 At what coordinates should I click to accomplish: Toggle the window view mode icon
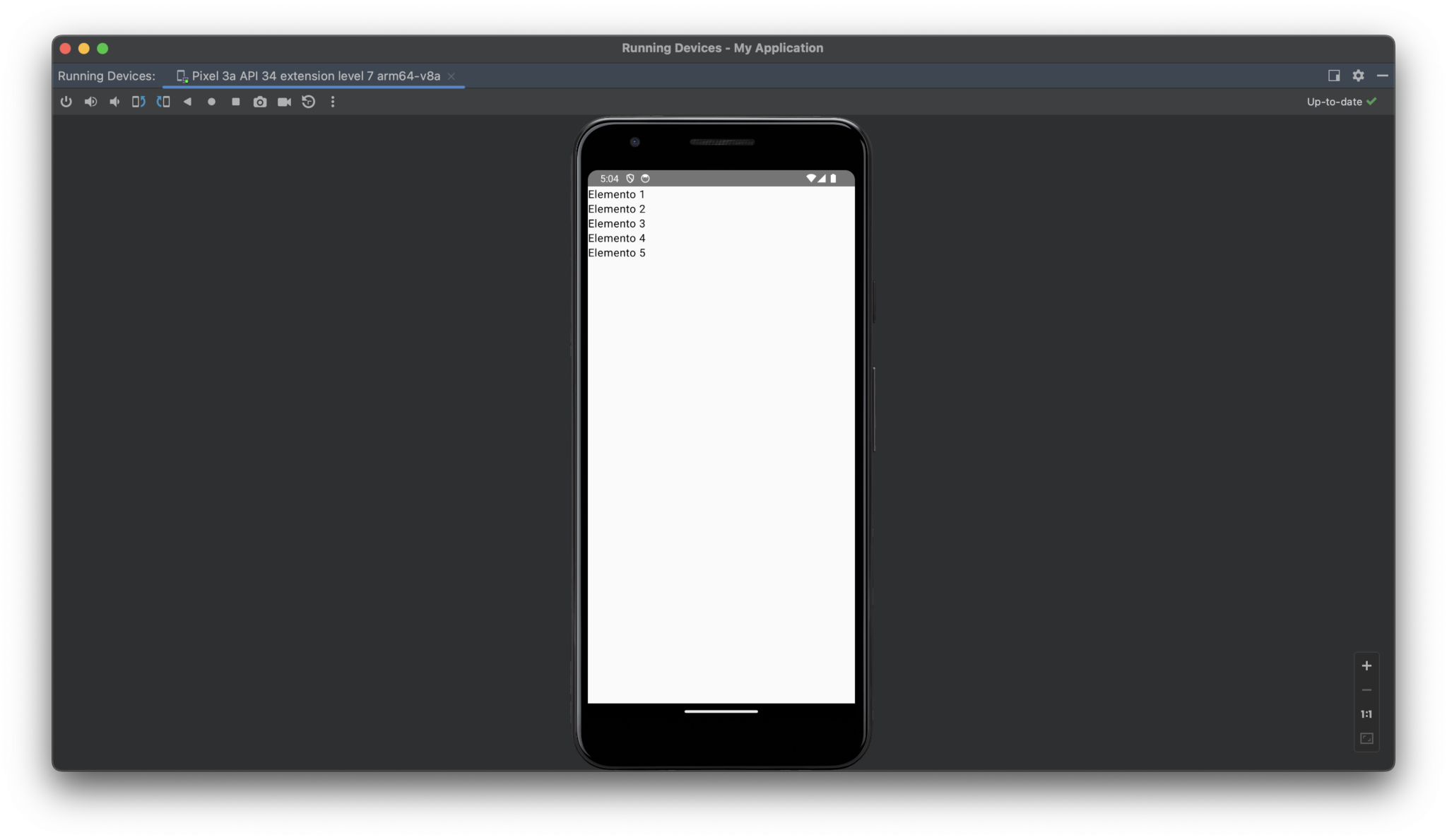[x=1334, y=76]
